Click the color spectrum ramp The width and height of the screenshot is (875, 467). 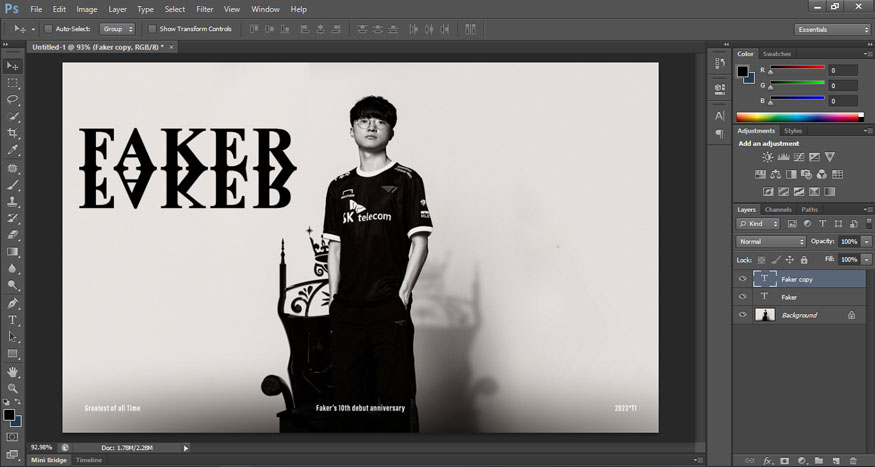(x=800, y=117)
